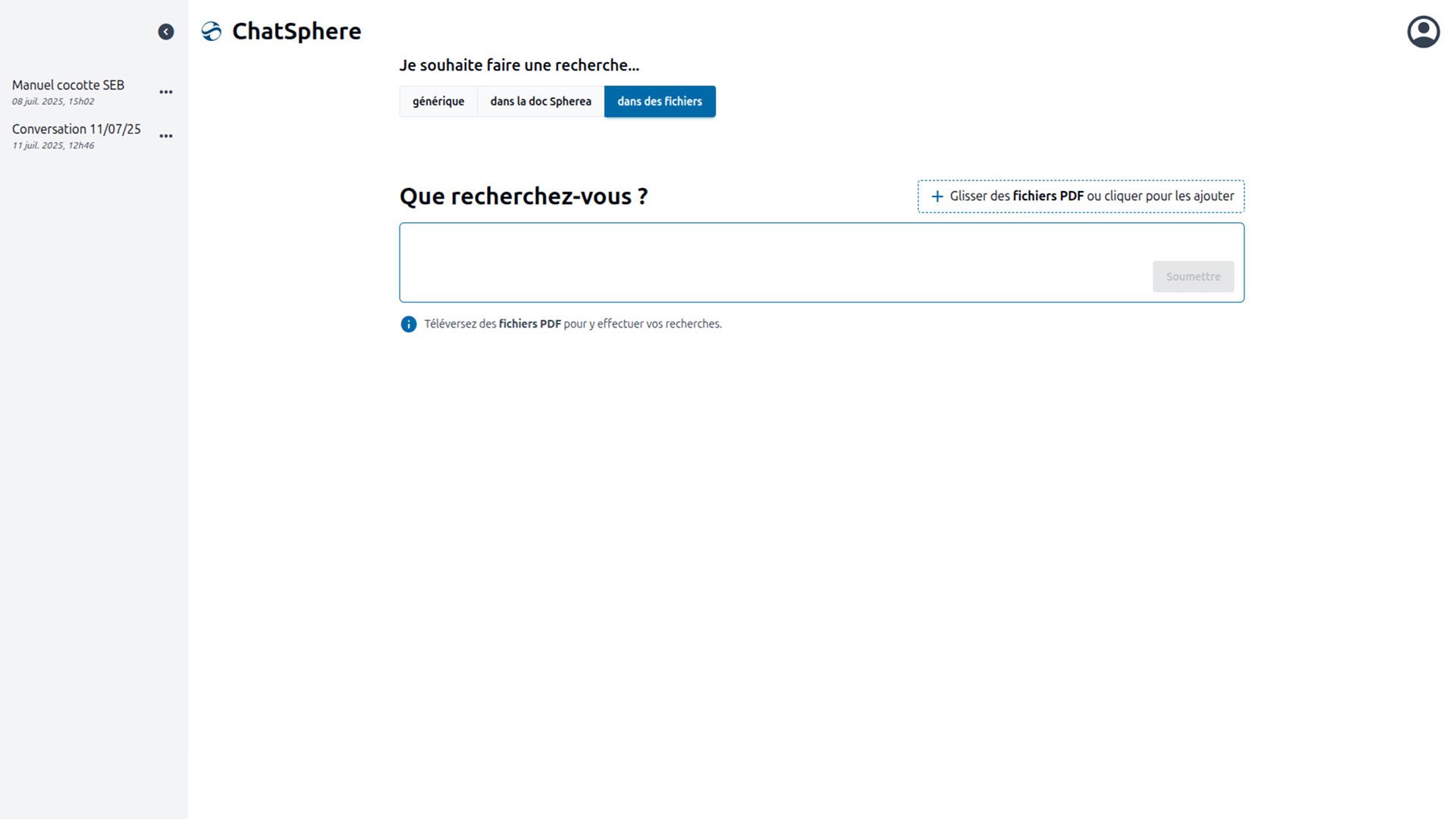This screenshot has height=819, width=1456.
Task: Select the dans des fichiers option
Action: [x=659, y=102]
